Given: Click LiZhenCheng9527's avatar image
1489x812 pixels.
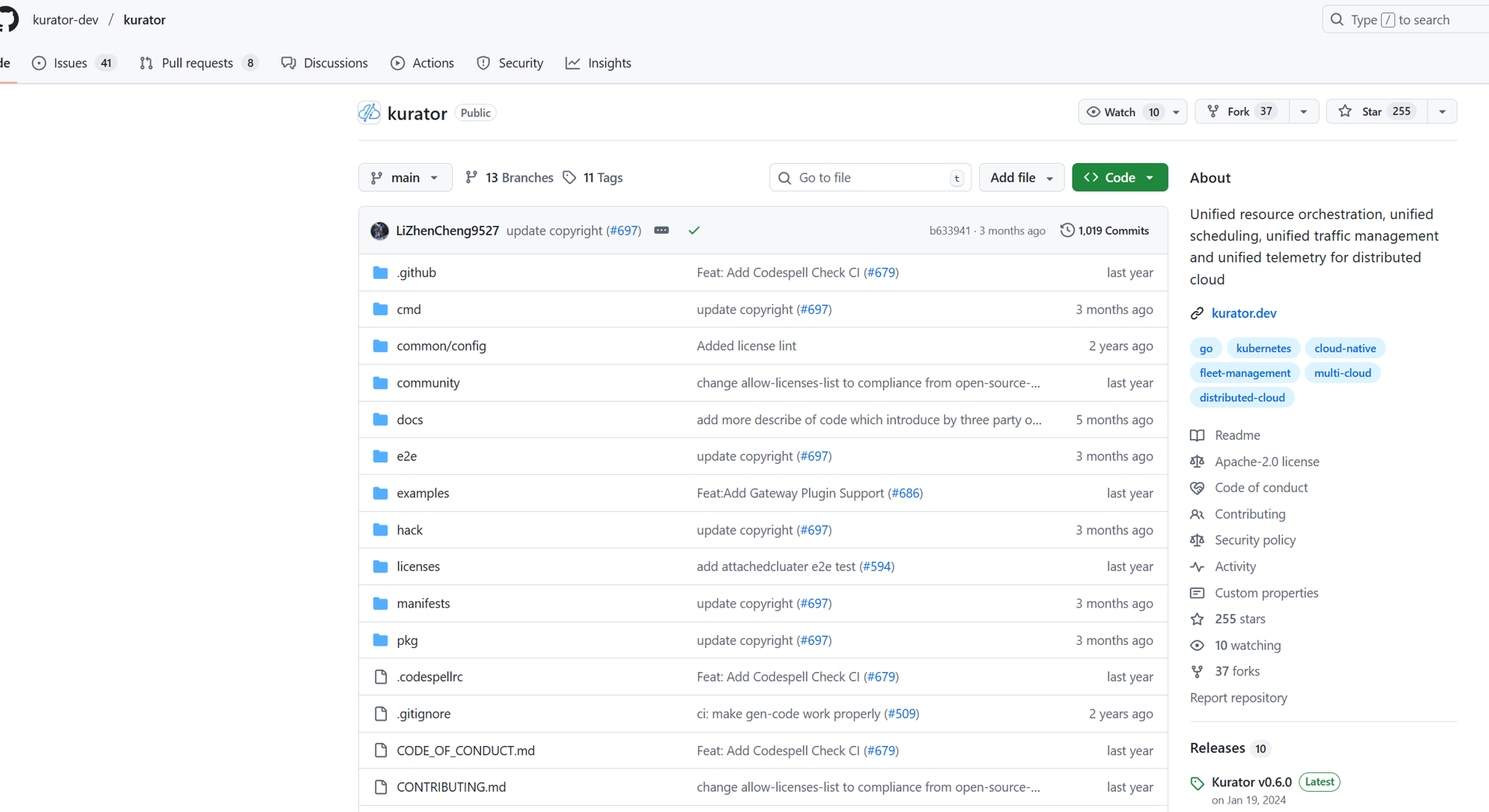Looking at the screenshot, I should point(379,231).
